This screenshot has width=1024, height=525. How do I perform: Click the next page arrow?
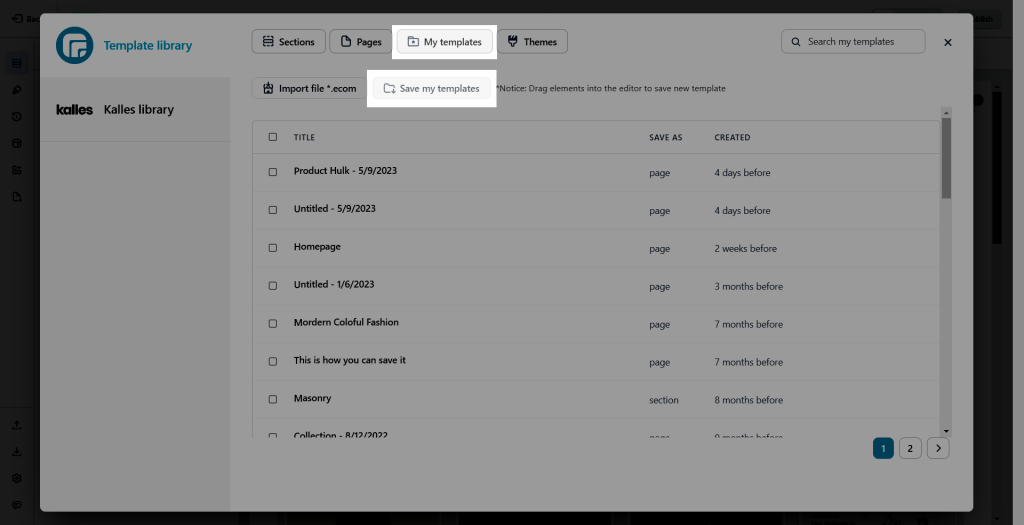tap(938, 448)
